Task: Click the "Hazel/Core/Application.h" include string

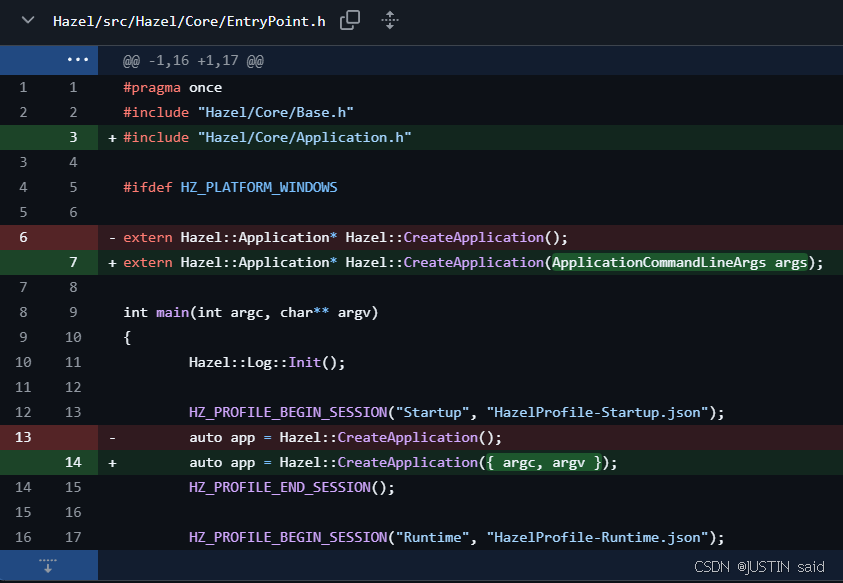Action: click(304, 137)
